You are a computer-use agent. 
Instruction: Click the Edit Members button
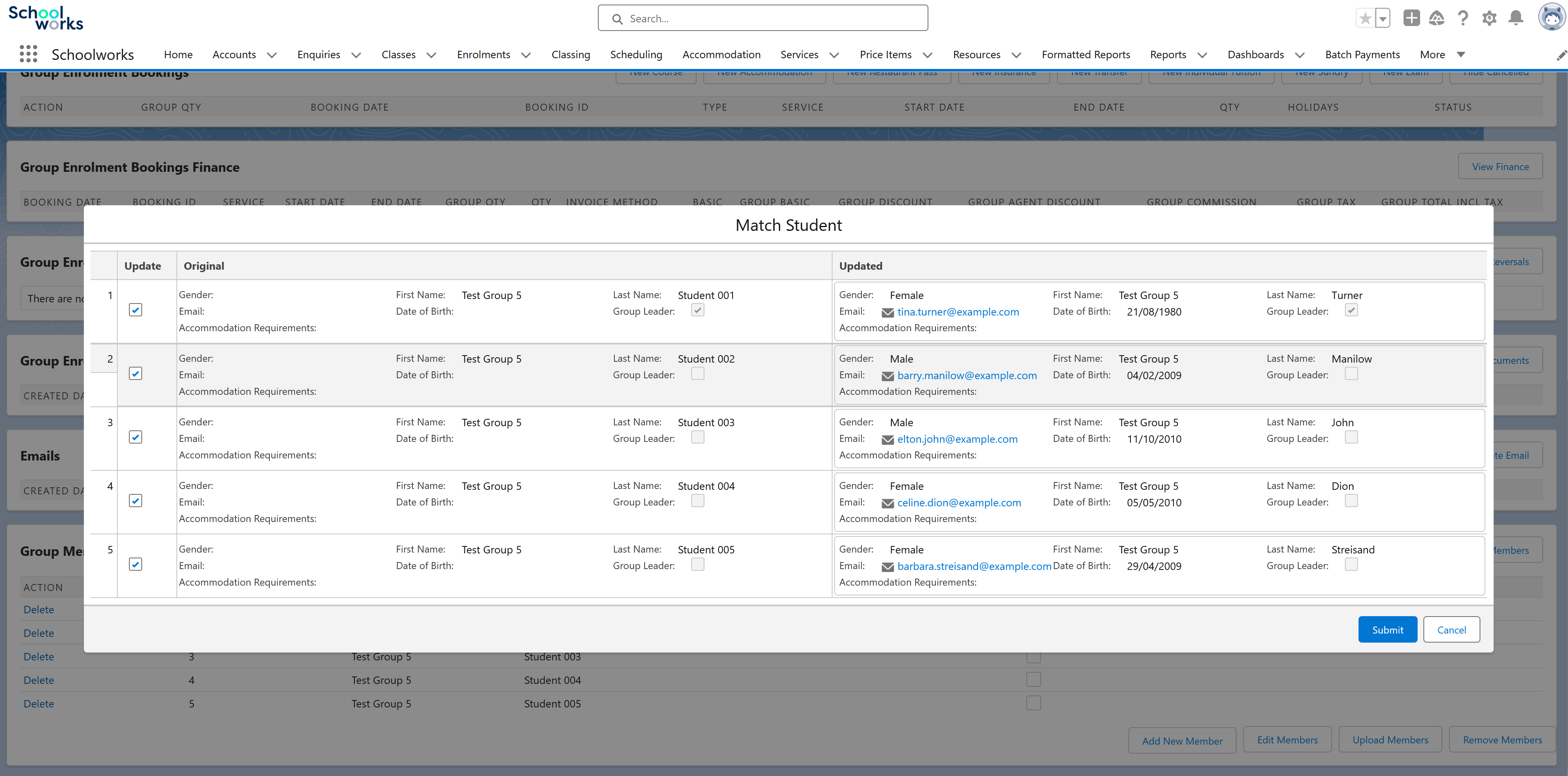[x=1287, y=740]
